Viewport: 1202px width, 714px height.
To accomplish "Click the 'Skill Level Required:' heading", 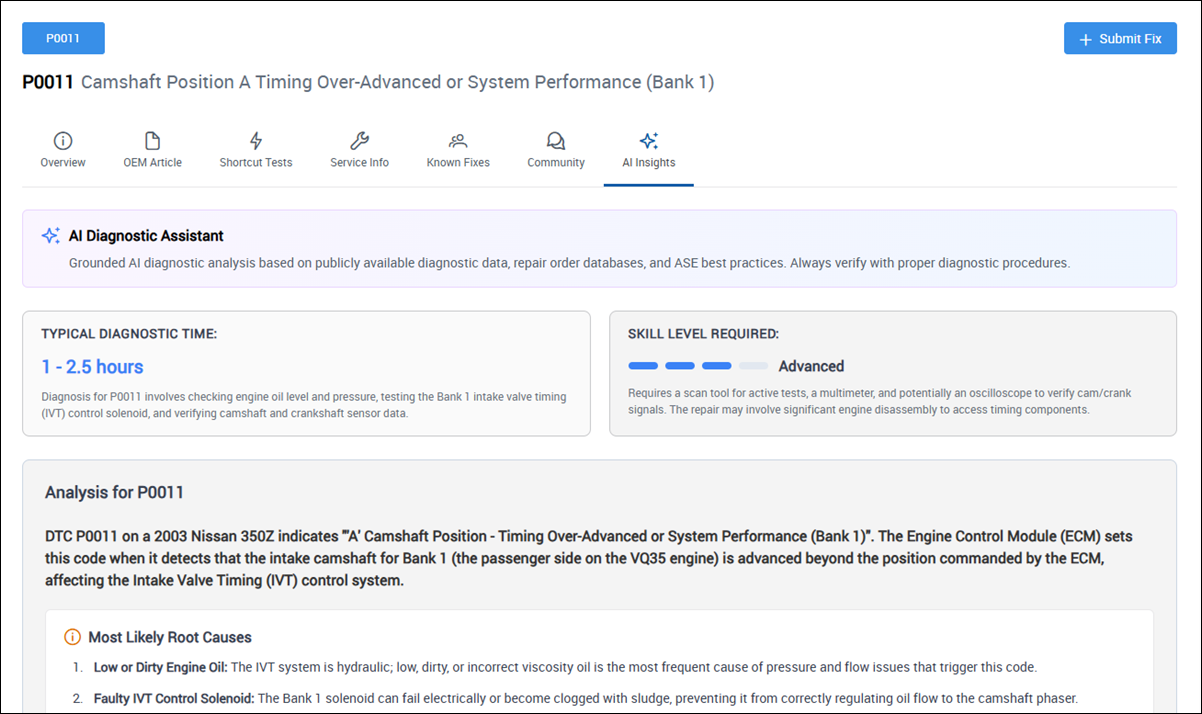I will coord(703,334).
